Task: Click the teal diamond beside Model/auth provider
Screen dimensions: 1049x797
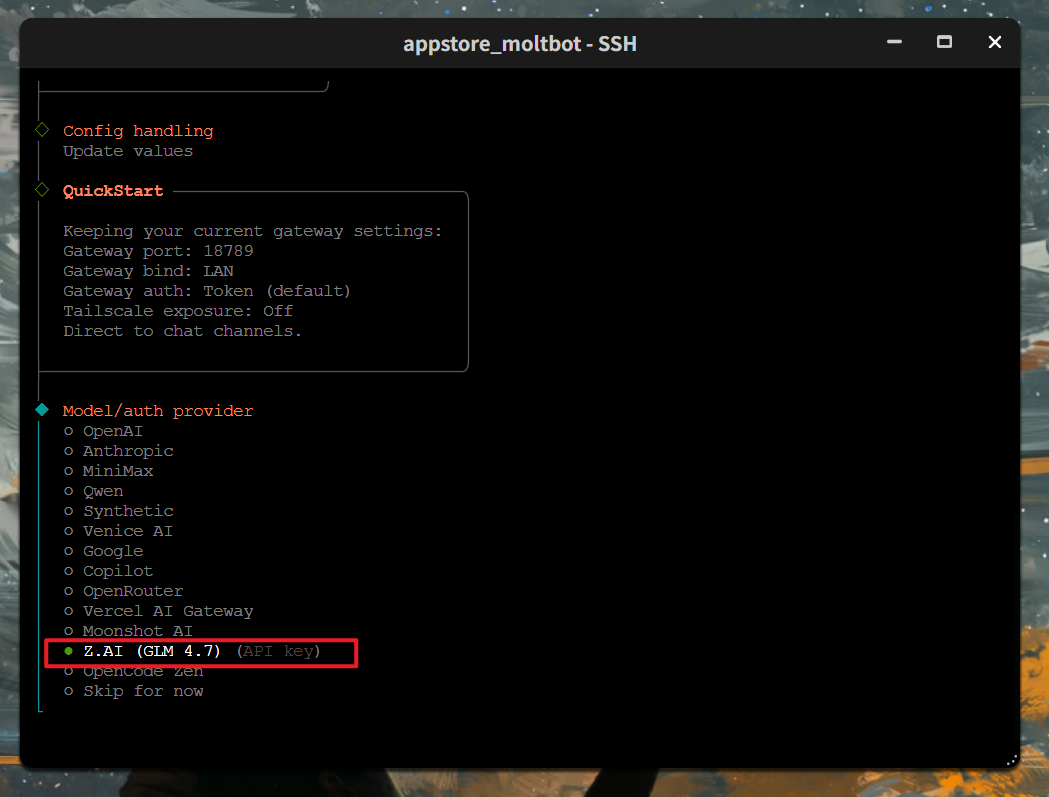Action: 42,410
